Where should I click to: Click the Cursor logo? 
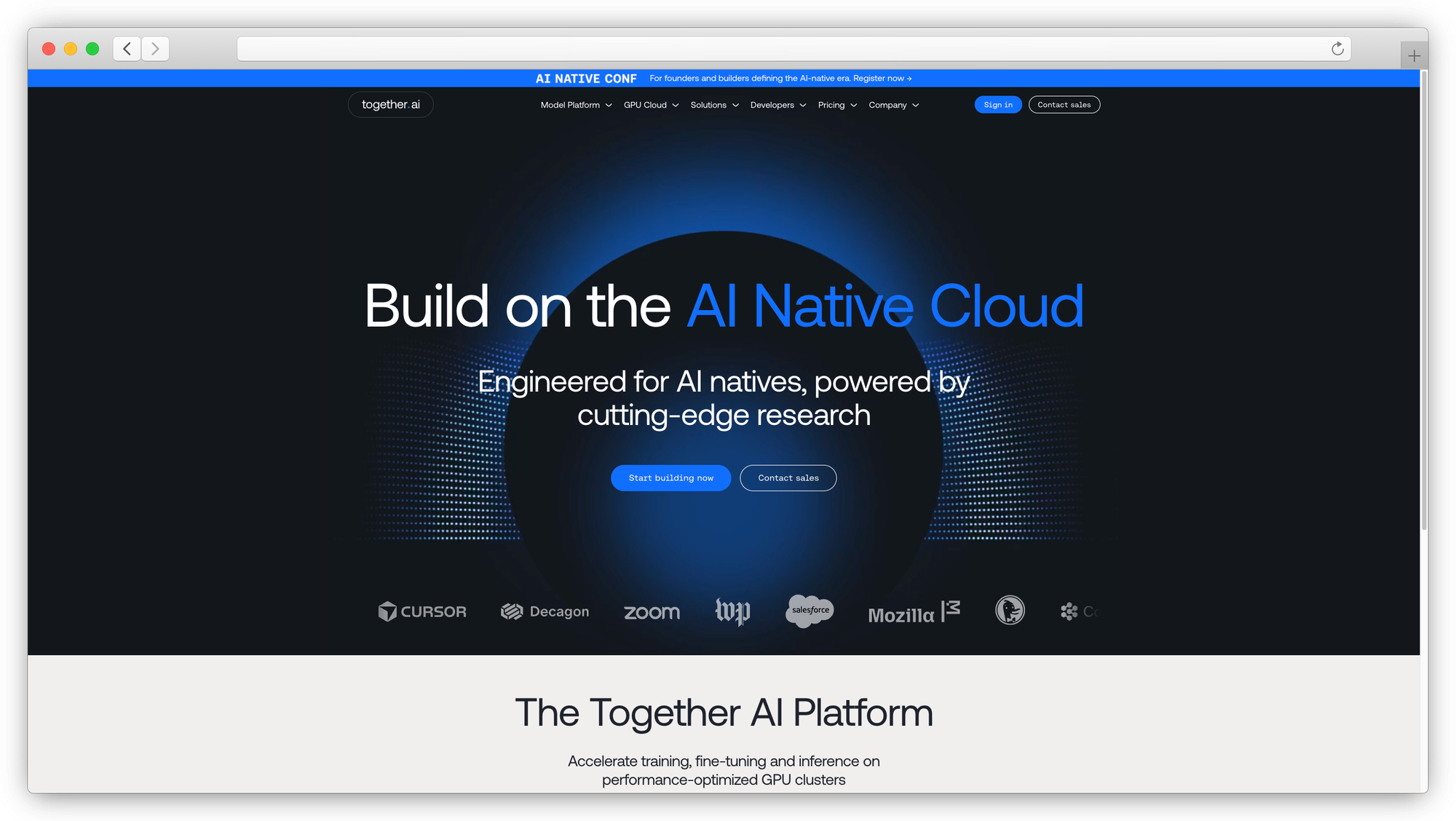422,611
